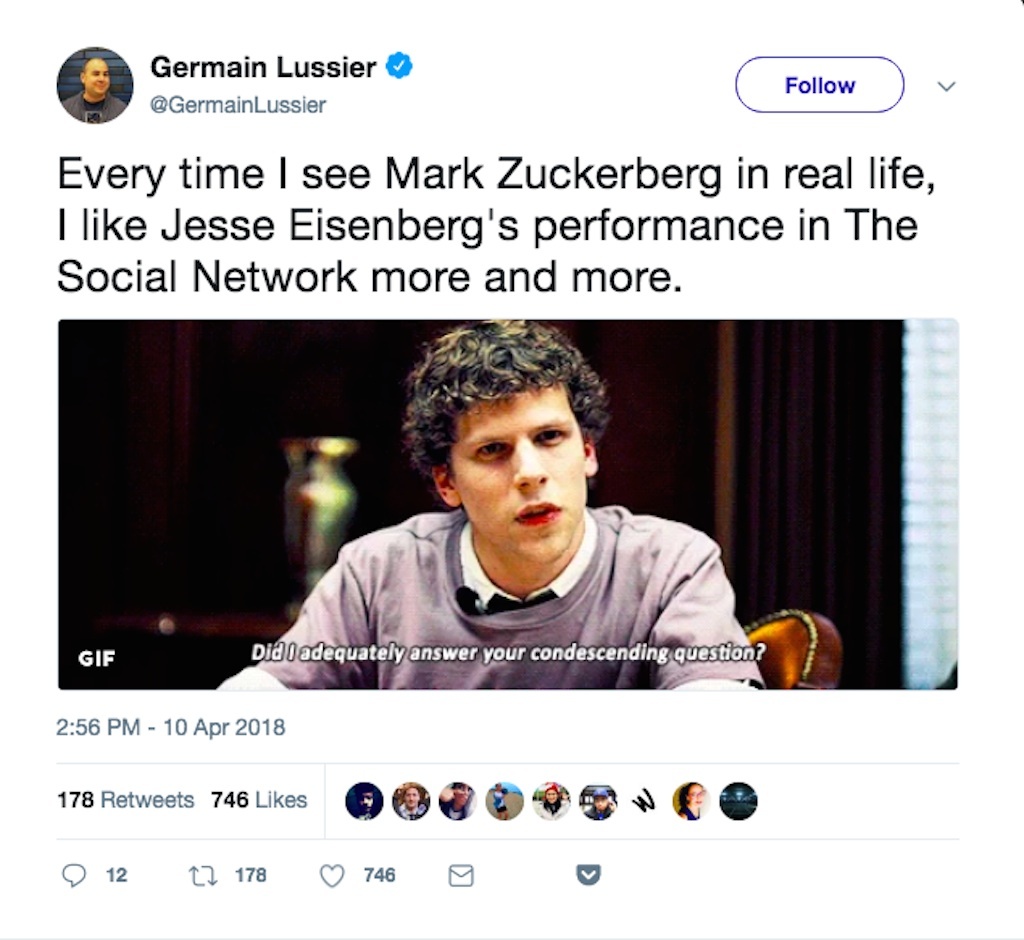Click the tweet timestamp link

click(x=169, y=728)
